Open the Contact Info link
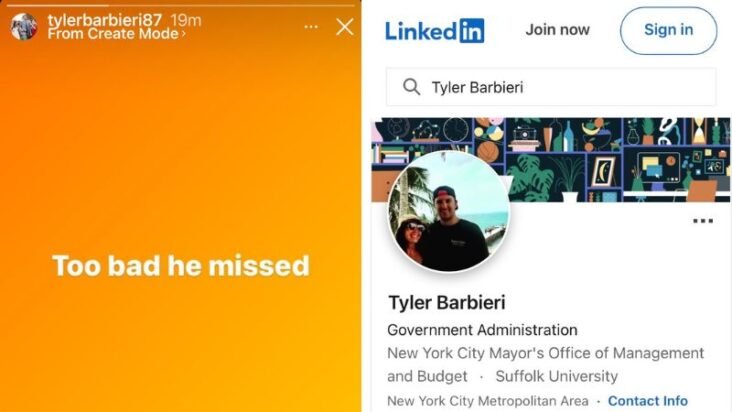732x412 pixels. 648,401
